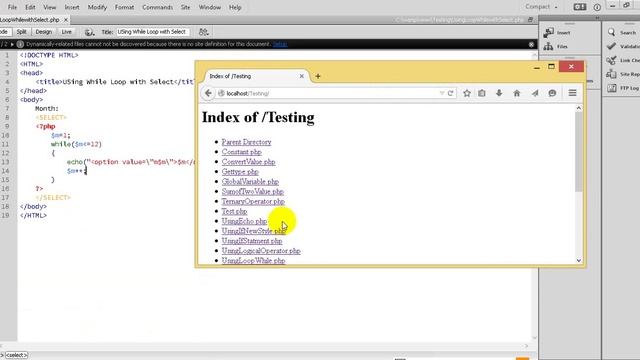Screen dimensions: 640x360
Task: Click the browser vertical scrollbar thumb
Action: pyautogui.click(x=578, y=151)
